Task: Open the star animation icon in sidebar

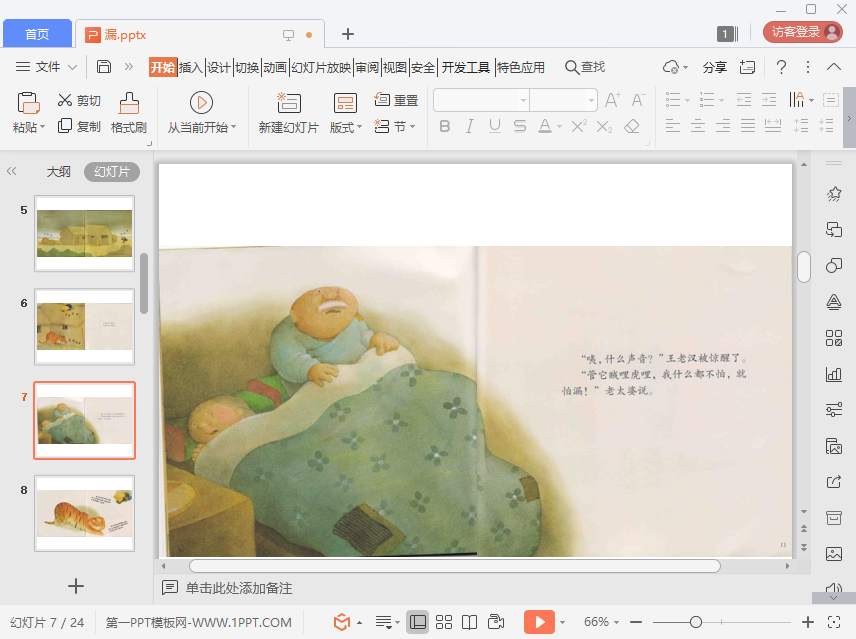Action: [834, 194]
